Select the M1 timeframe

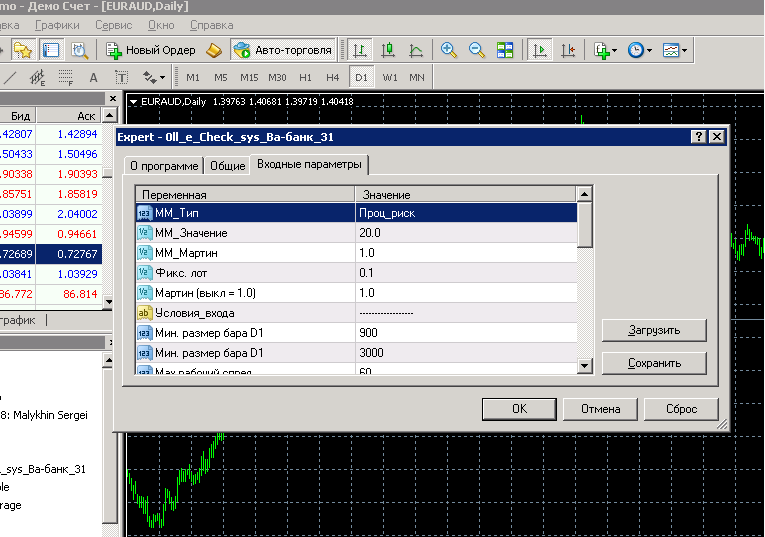coord(193,77)
